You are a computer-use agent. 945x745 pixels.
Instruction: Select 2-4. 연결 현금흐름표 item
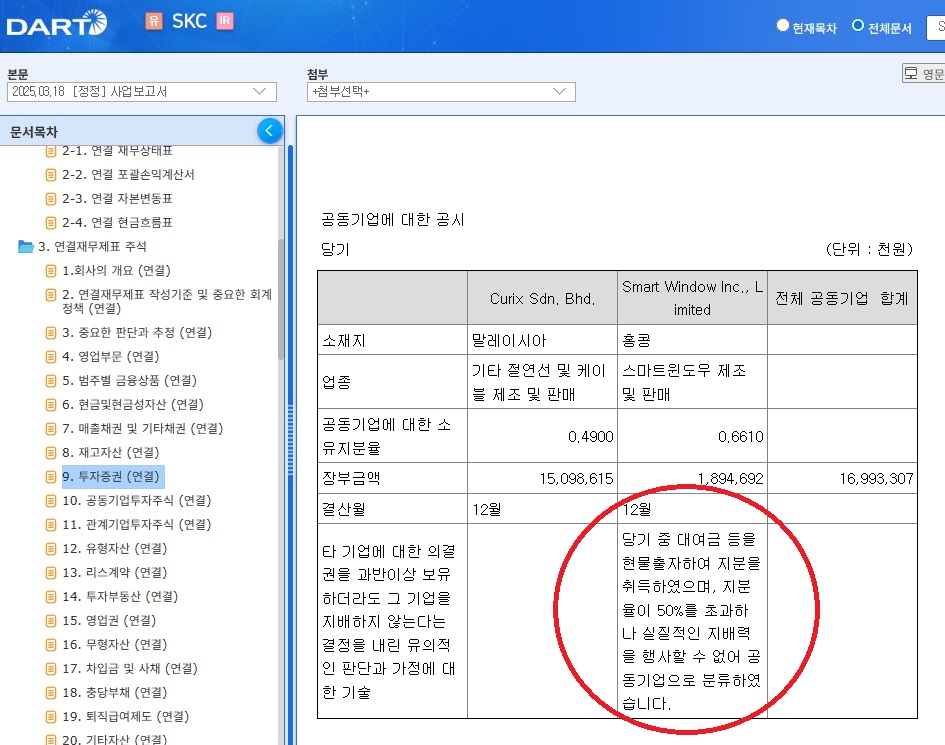[x=117, y=222]
